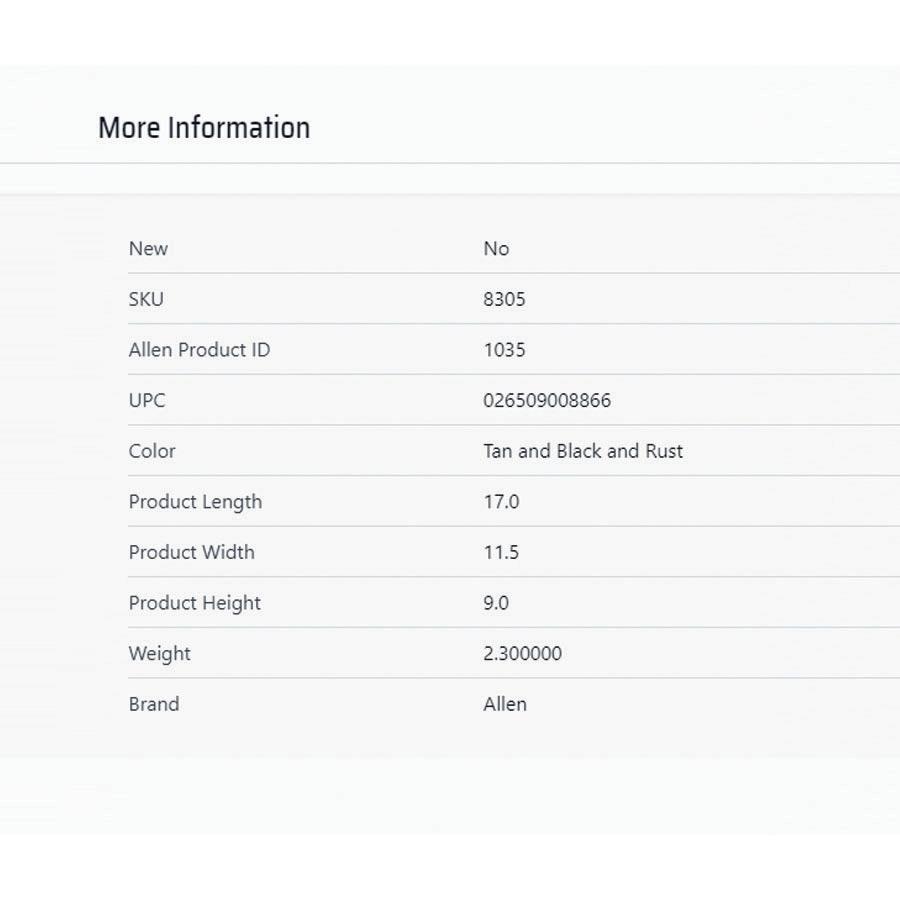The height and width of the screenshot is (900, 900).
Task: Click the Product Height label
Action: 194,603
